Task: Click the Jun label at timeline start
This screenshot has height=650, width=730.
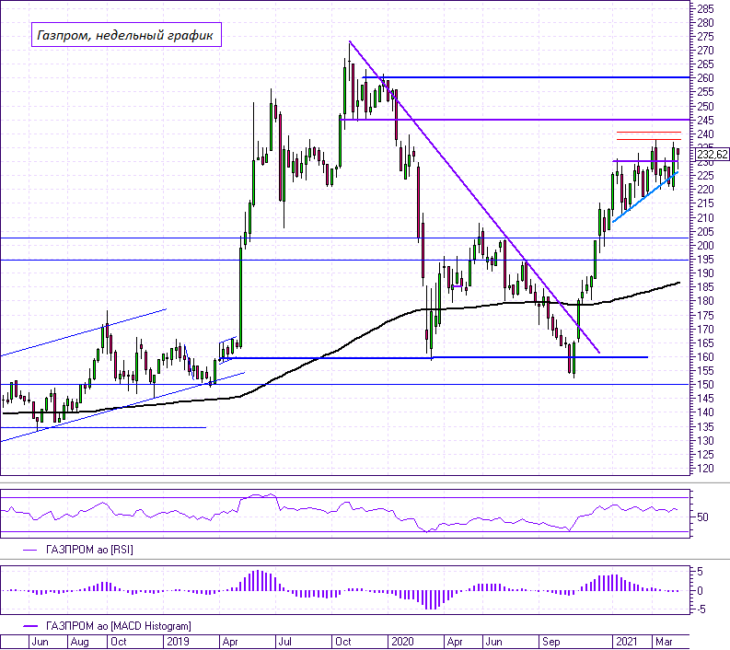Action: (40, 642)
